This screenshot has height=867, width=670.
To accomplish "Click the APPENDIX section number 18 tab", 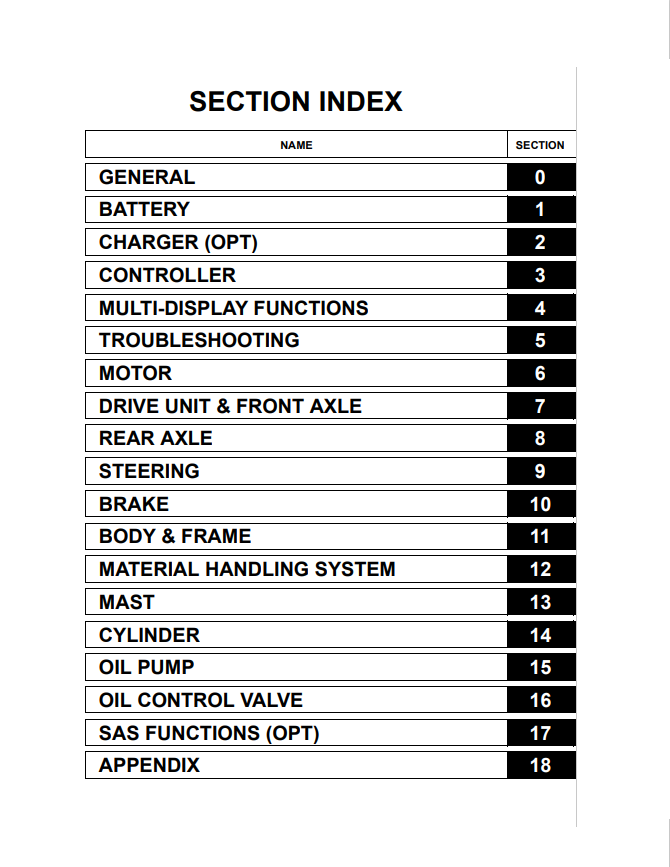I will [540, 766].
